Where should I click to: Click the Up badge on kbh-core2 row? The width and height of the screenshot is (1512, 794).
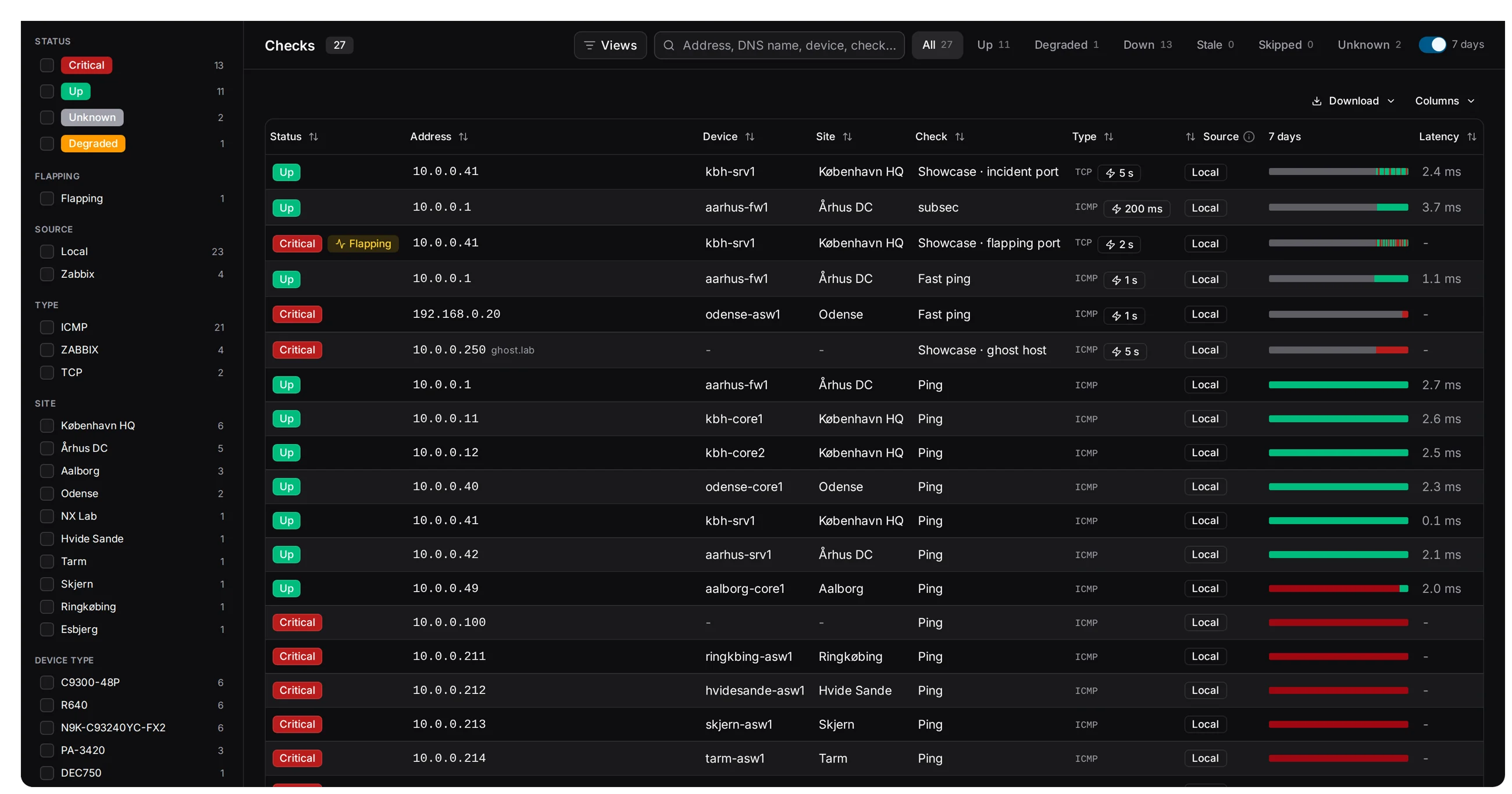(287, 452)
